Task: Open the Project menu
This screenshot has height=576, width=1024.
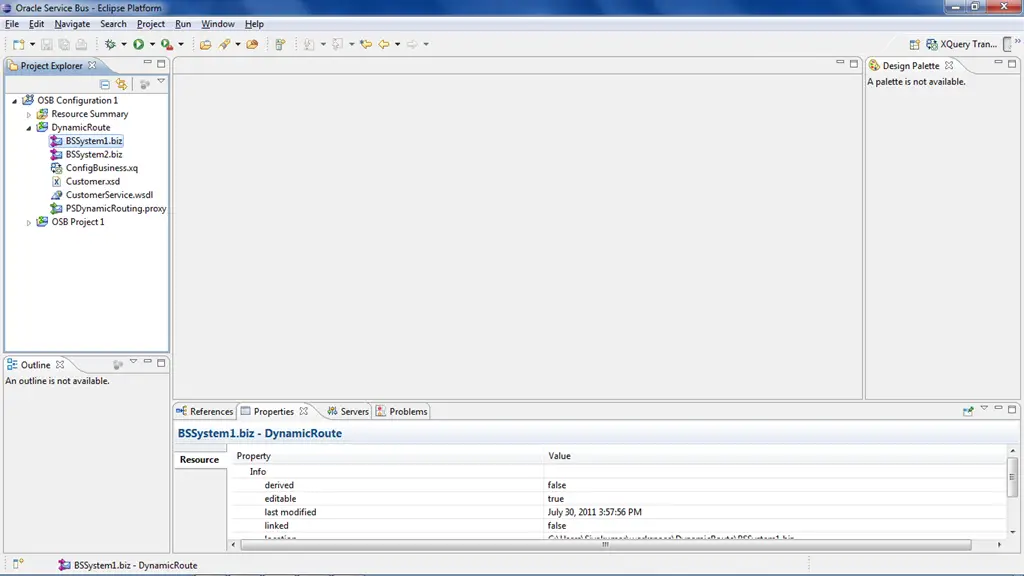Action: tap(150, 24)
